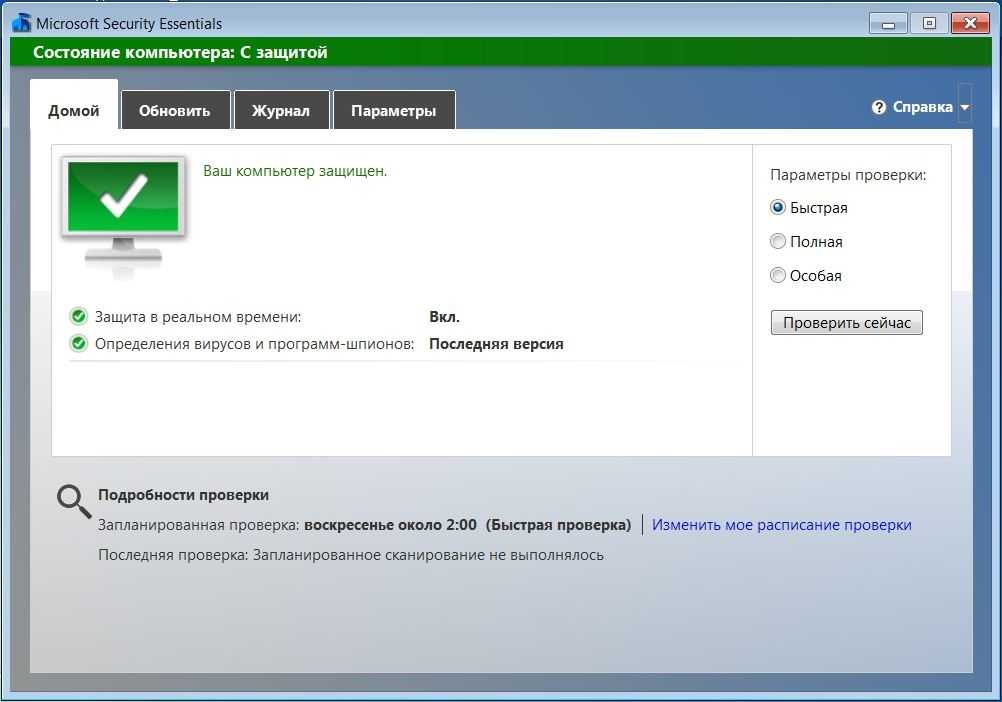Click the Защита в реальном времени label

click(198, 317)
